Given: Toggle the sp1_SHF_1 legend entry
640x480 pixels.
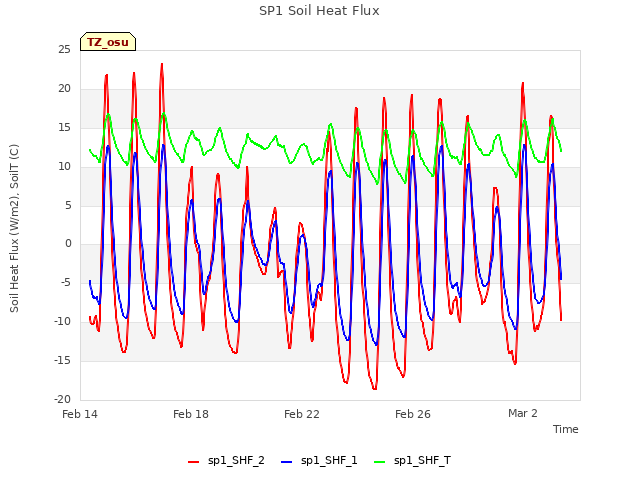Looking at the screenshot, I should coord(319,461).
